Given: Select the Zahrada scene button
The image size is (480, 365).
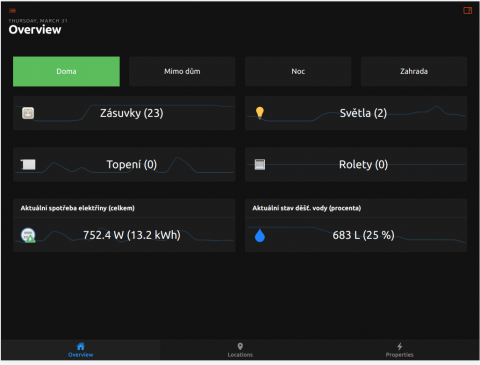Looking at the screenshot, I should 414,71.
